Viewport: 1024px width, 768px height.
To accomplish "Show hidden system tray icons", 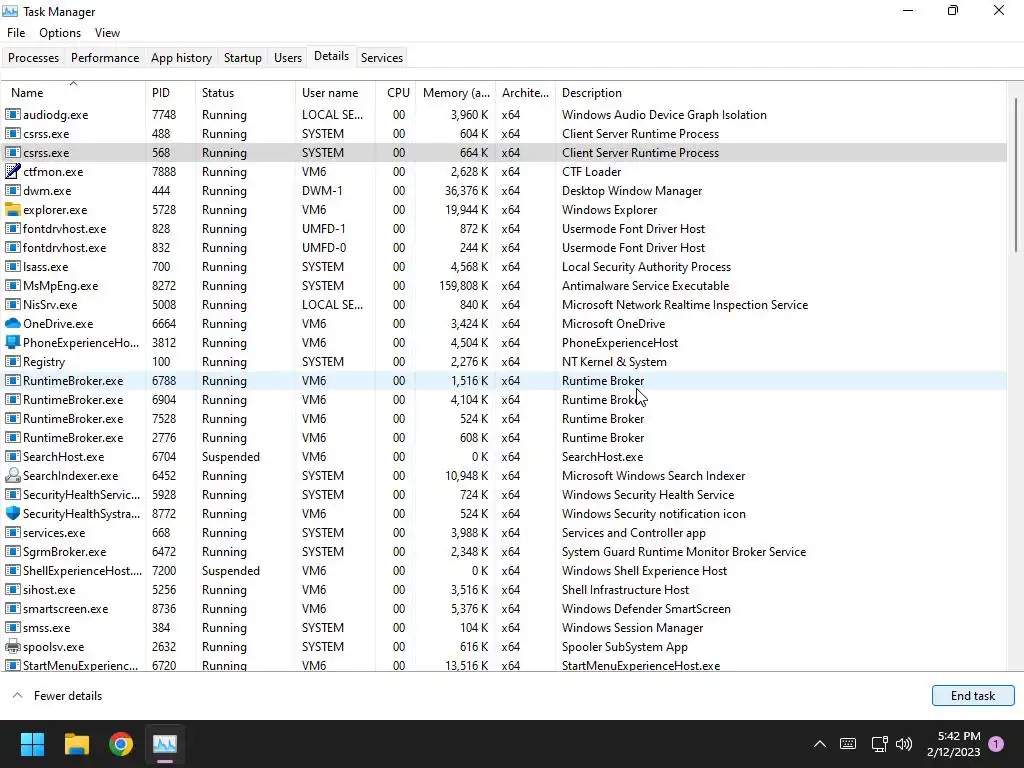I will point(820,744).
